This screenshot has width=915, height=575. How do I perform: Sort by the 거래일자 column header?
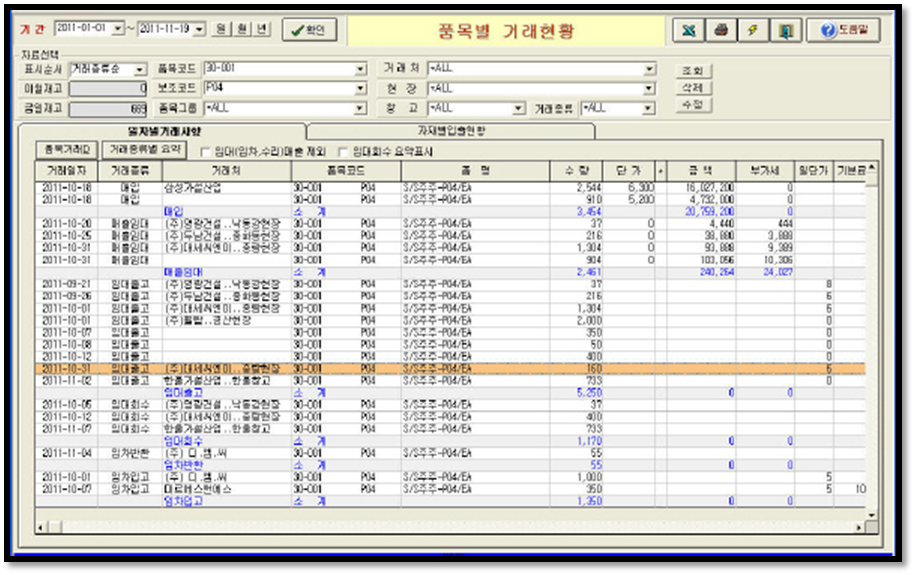(x=67, y=171)
